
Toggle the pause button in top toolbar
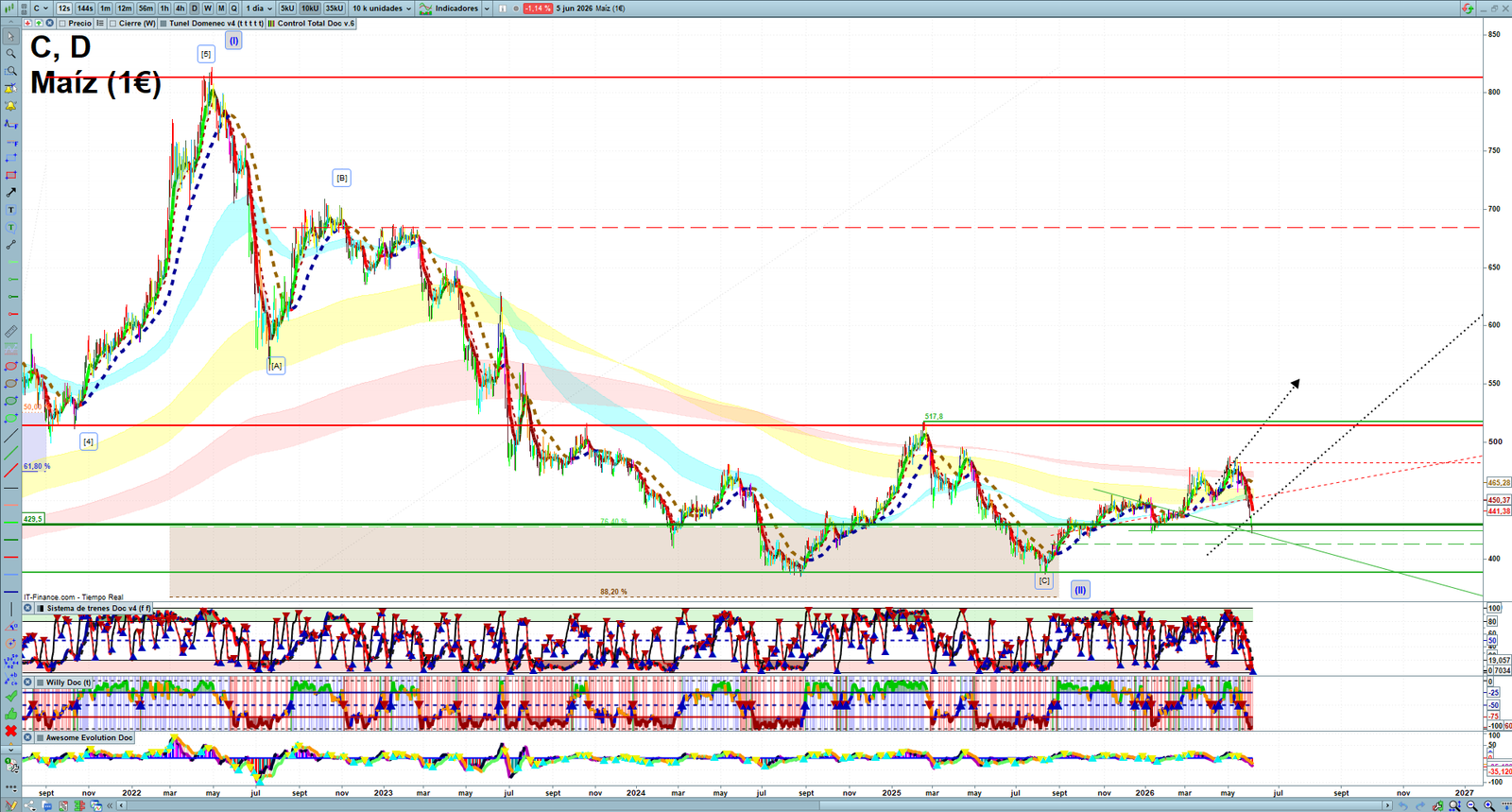pos(503,8)
